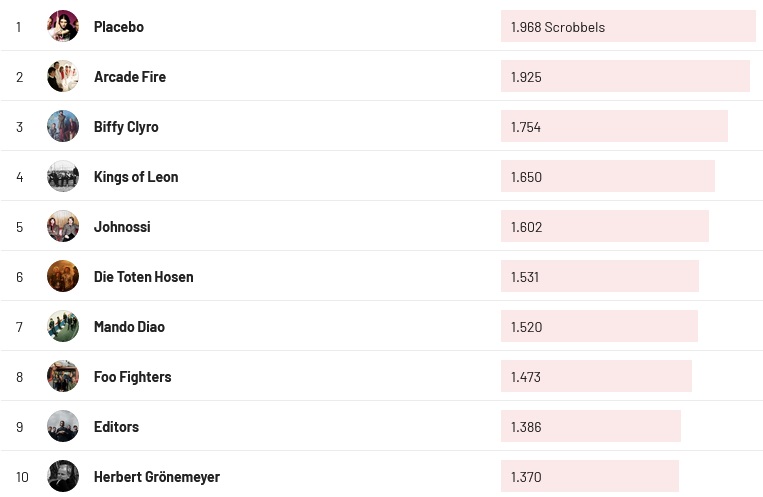Image resolution: width=763 pixels, height=497 pixels.
Task: Click the Mando Diao name
Action: pyautogui.click(x=129, y=327)
